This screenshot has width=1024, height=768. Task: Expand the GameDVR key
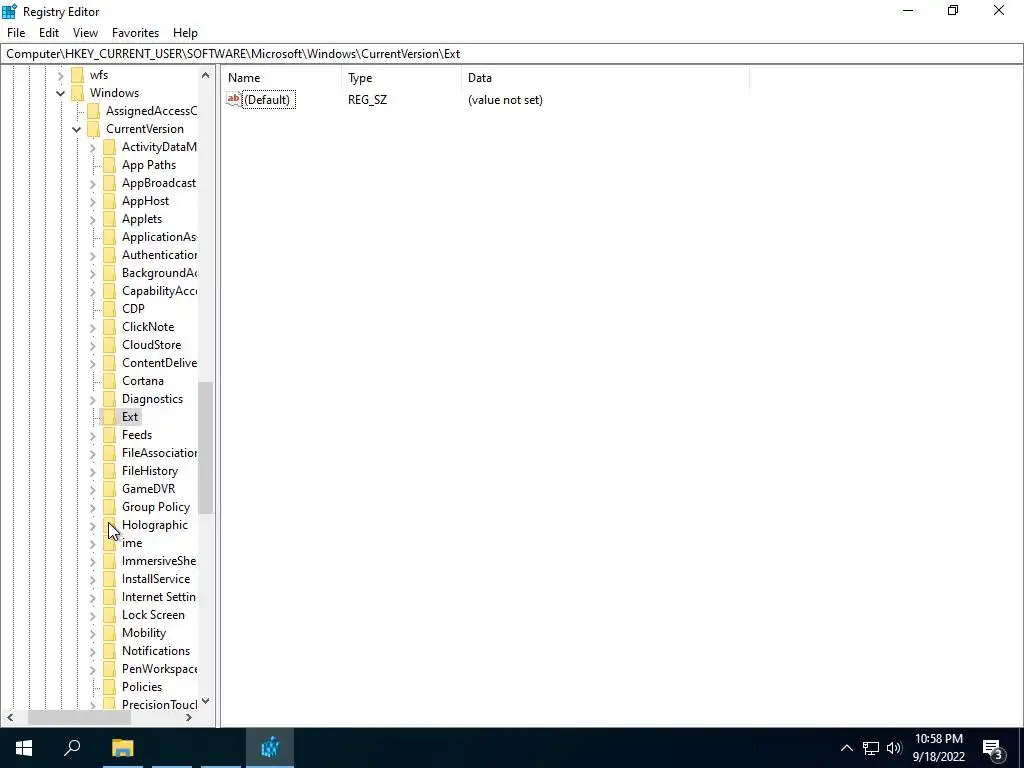pyautogui.click(x=92, y=490)
